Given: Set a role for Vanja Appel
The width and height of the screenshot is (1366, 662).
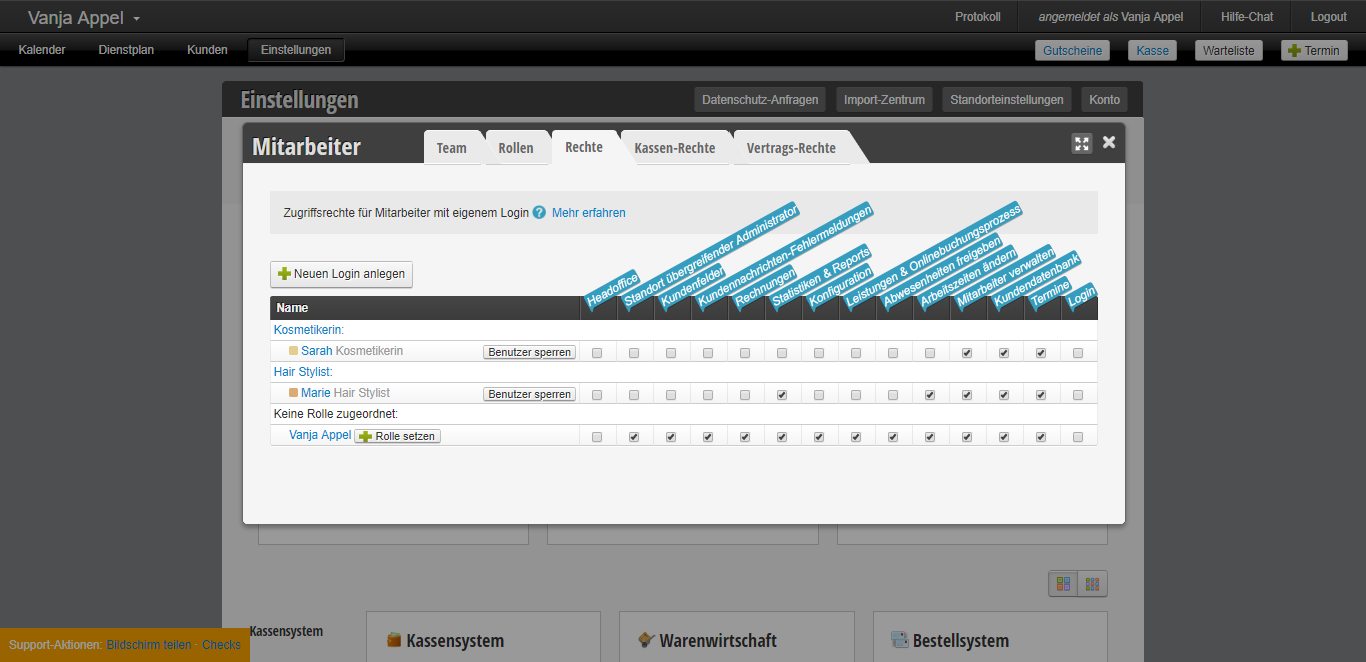Looking at the screenshot, I should 397,436.
